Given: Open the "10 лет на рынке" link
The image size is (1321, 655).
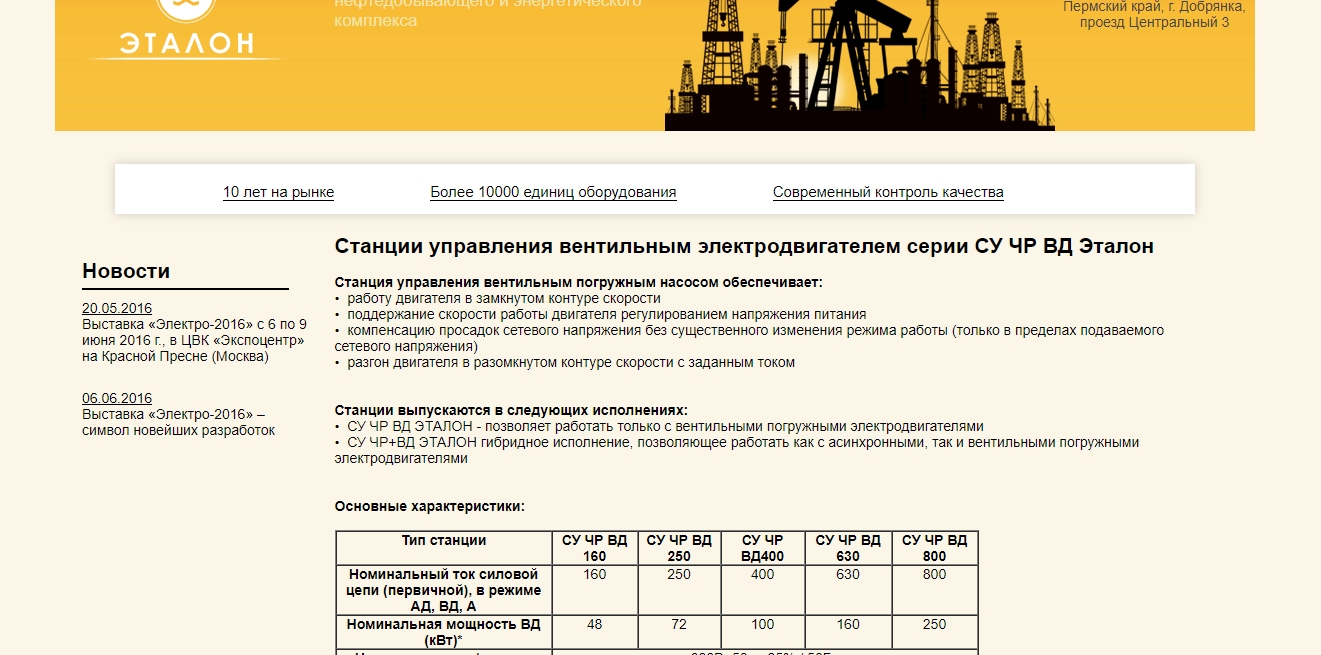Looking at the screenshot, I should [x=278, y=192].
